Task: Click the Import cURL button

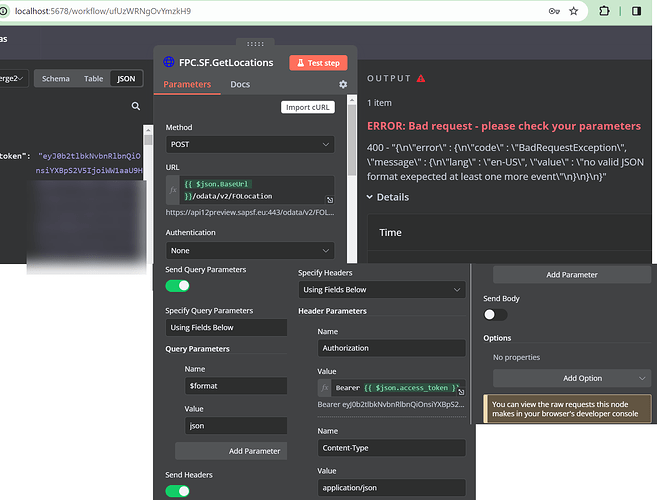Action: point(307,107)
